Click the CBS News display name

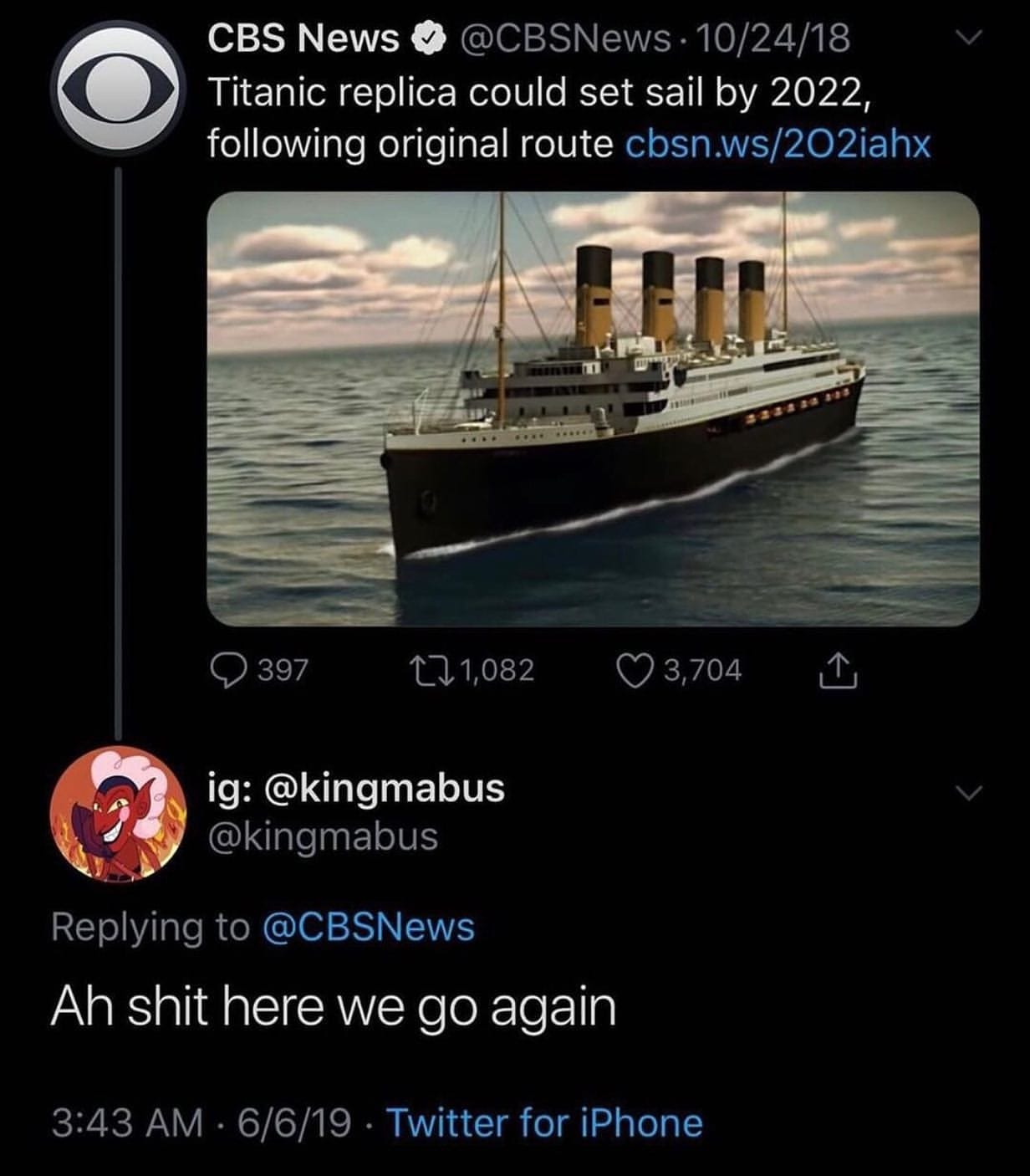pos(303,38)
